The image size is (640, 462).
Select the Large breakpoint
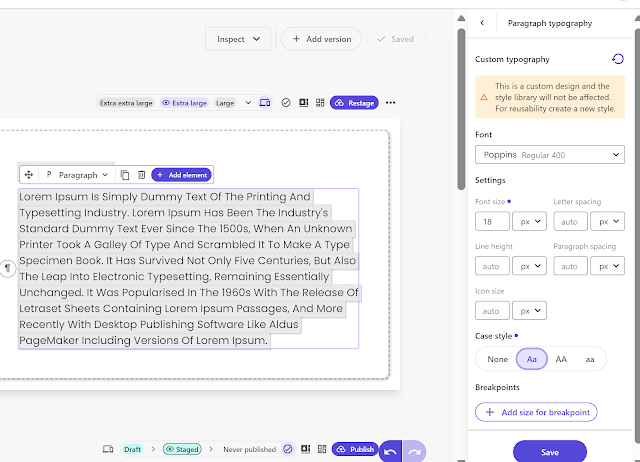pyautogui.click(x=225, y=103)
